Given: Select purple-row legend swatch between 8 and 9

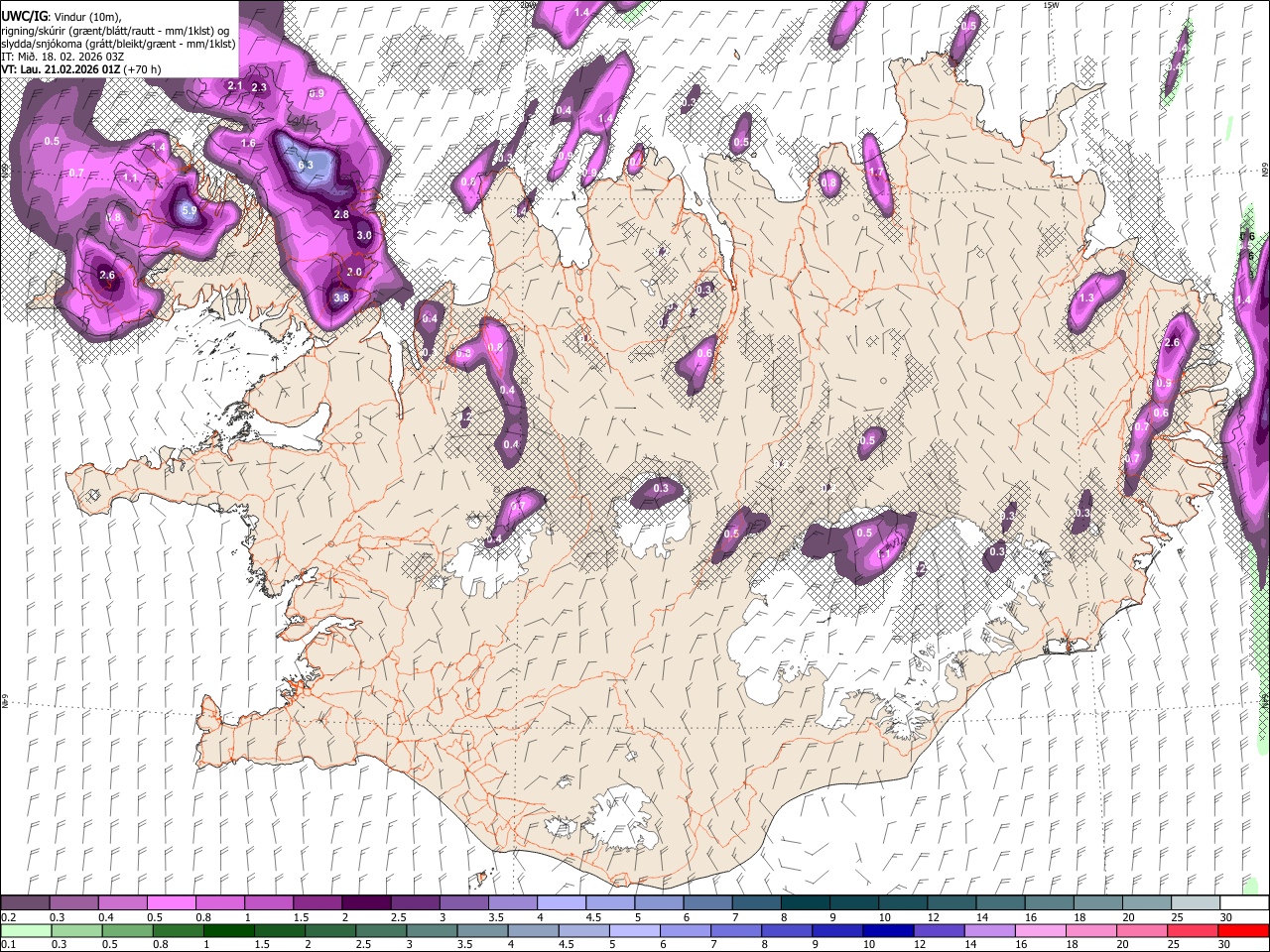Looking at the screenshot, I should tap(806, 902).
